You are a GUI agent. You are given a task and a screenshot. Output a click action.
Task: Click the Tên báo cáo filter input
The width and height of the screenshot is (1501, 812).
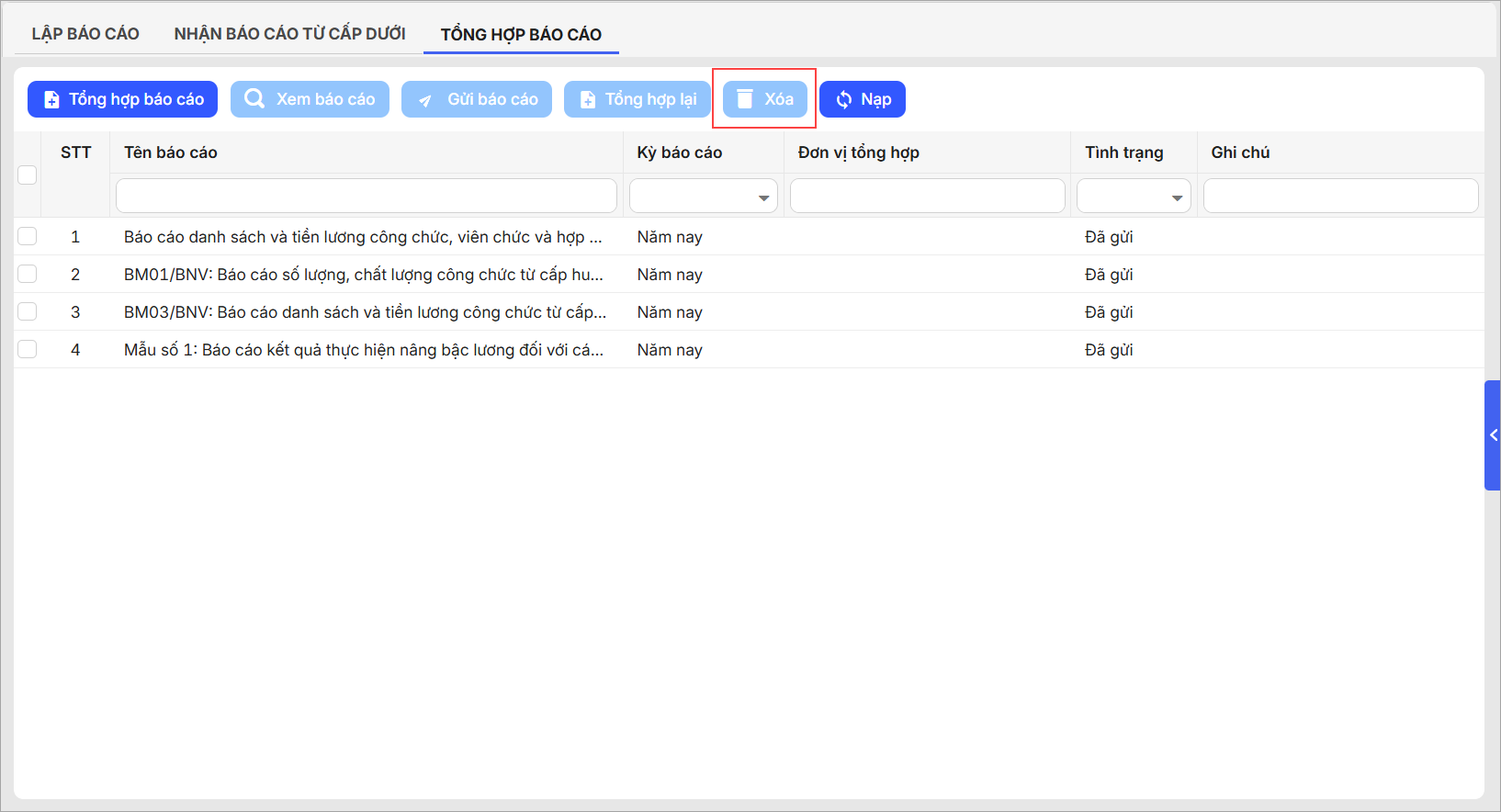pos(366,197)
